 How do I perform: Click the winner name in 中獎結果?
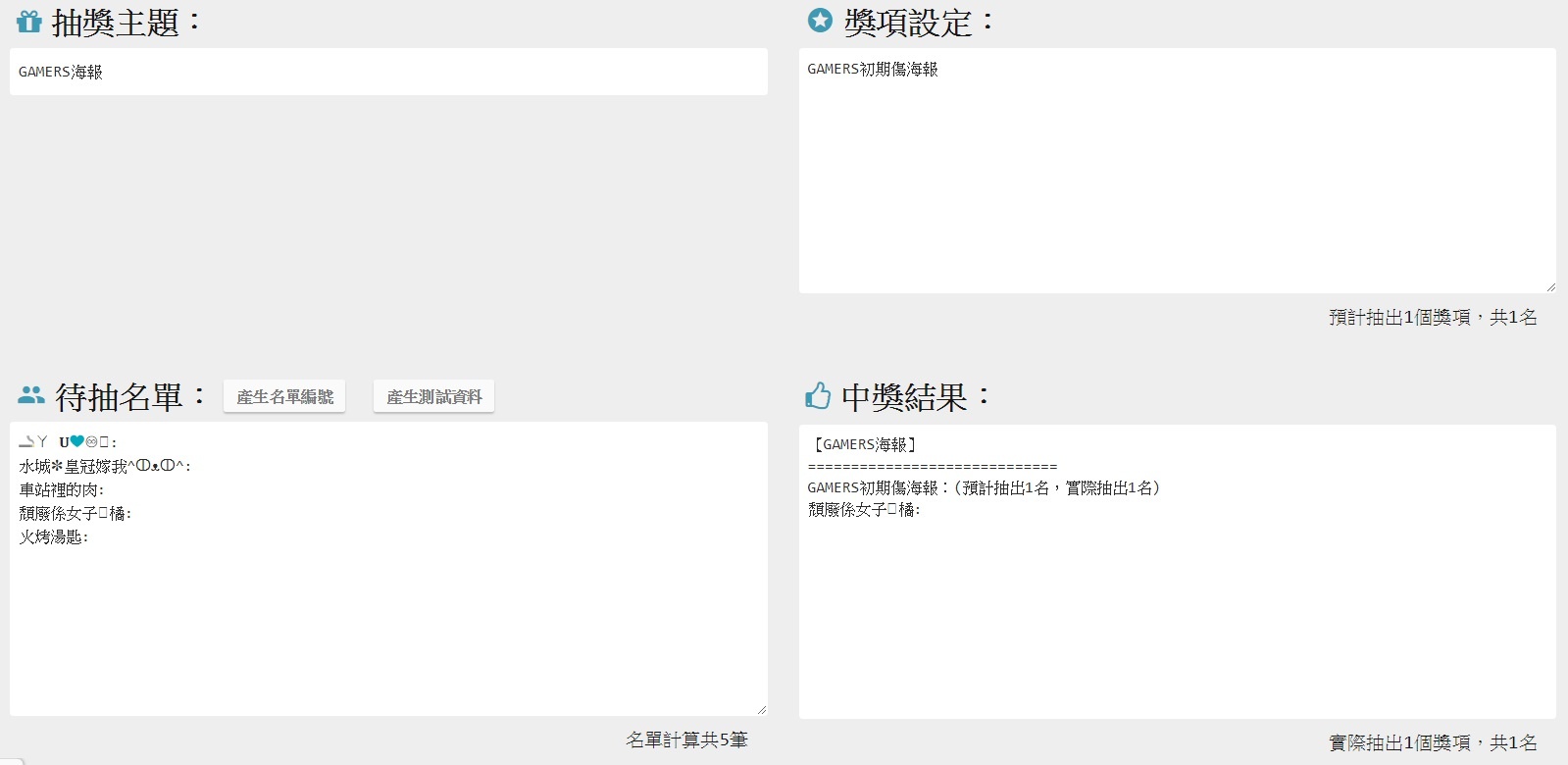(864, 509)
